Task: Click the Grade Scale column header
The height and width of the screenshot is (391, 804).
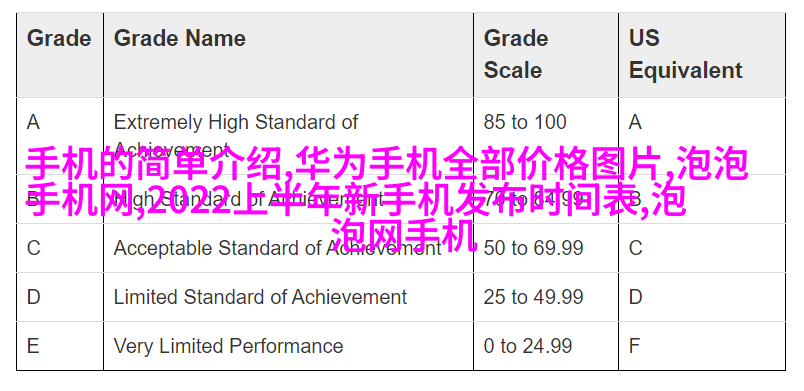Action: coord(546,55)
